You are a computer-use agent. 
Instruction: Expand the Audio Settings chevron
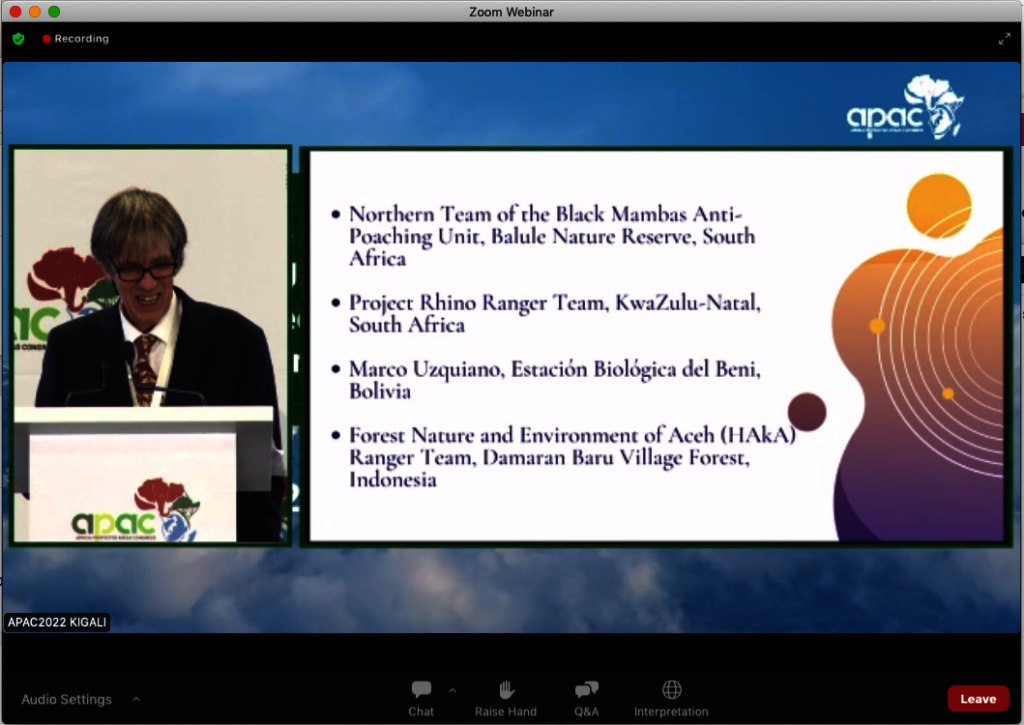tap(136, 699)
